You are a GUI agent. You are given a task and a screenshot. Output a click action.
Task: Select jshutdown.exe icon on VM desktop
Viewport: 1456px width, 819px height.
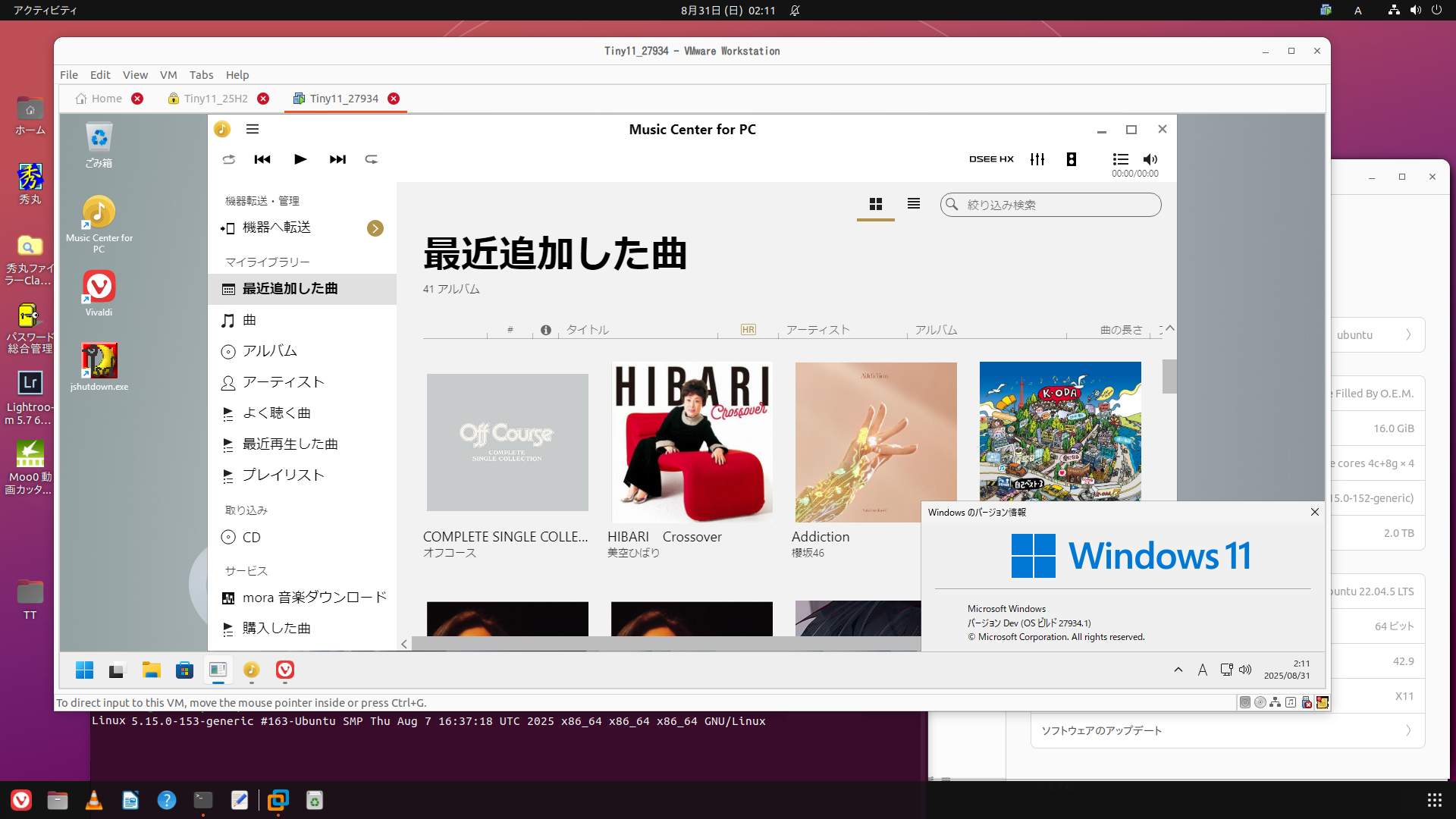(x=99, y=367)
